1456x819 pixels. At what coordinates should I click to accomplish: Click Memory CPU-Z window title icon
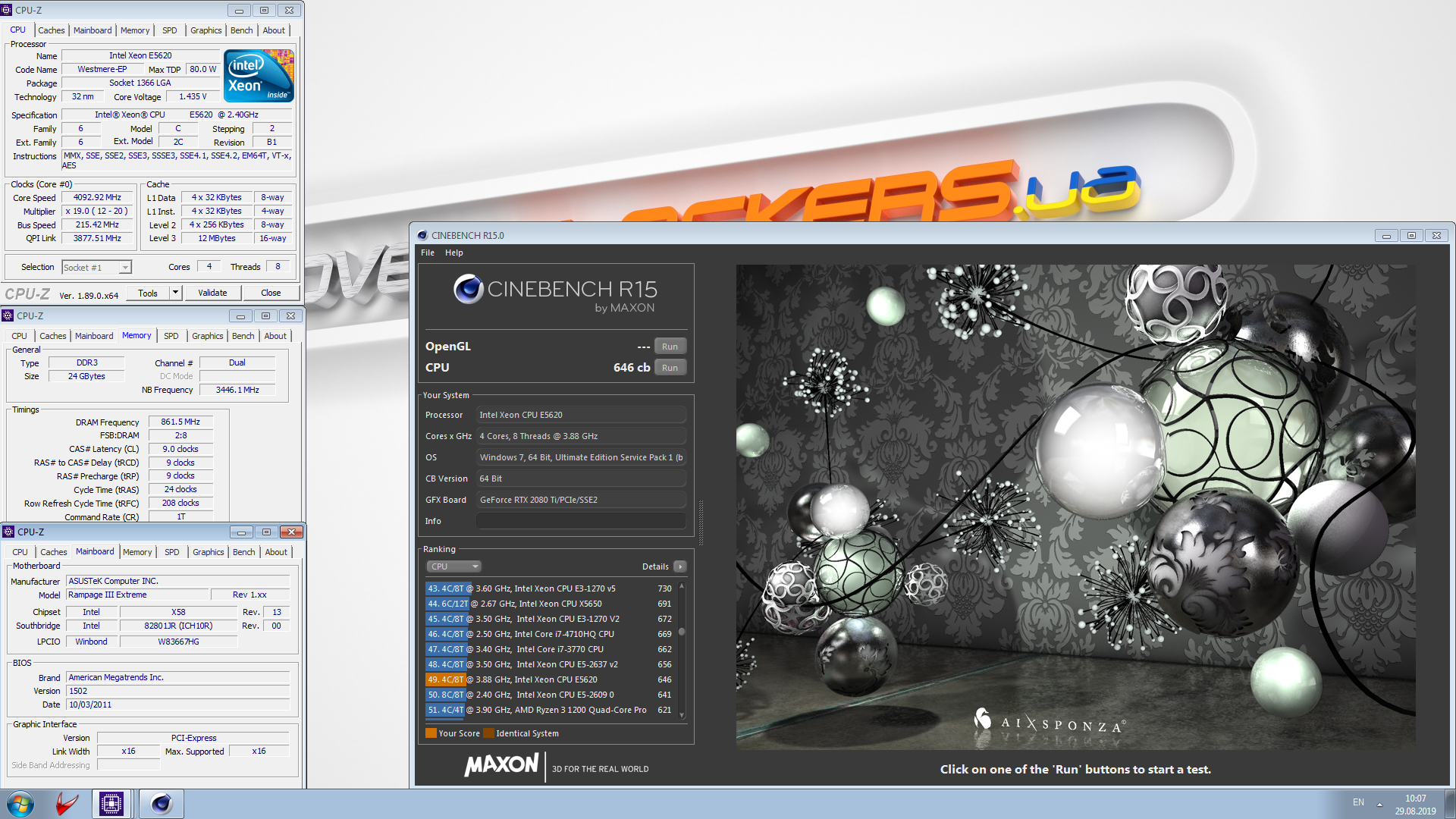click(8, 315)
